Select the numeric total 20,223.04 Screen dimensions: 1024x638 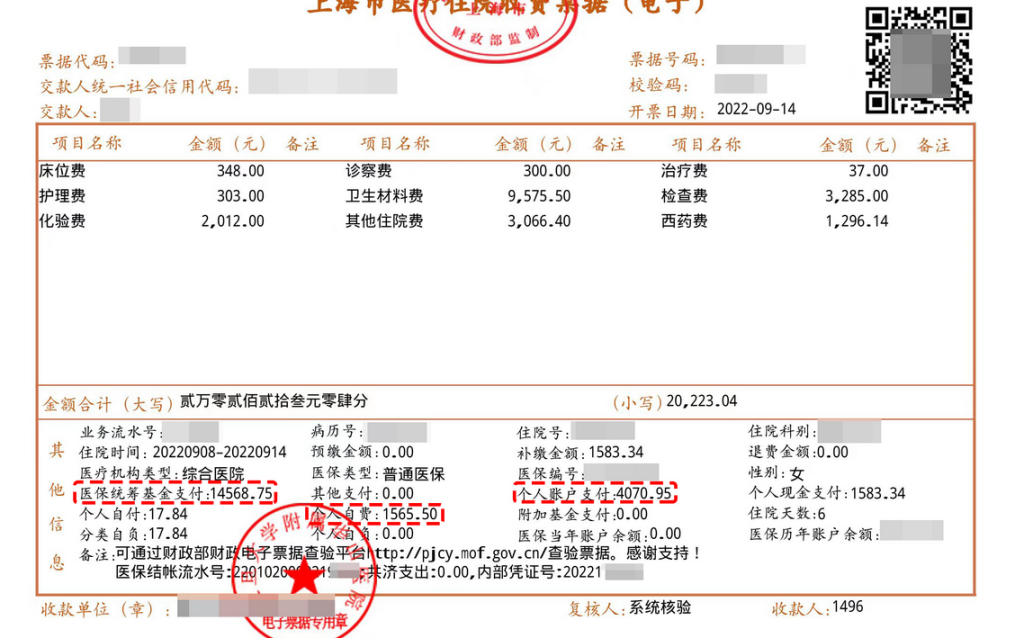(702, 401)
